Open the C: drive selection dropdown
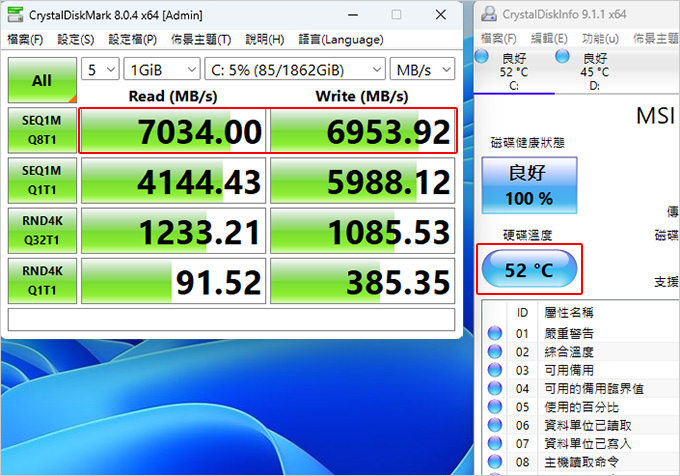 coord(295,69)
